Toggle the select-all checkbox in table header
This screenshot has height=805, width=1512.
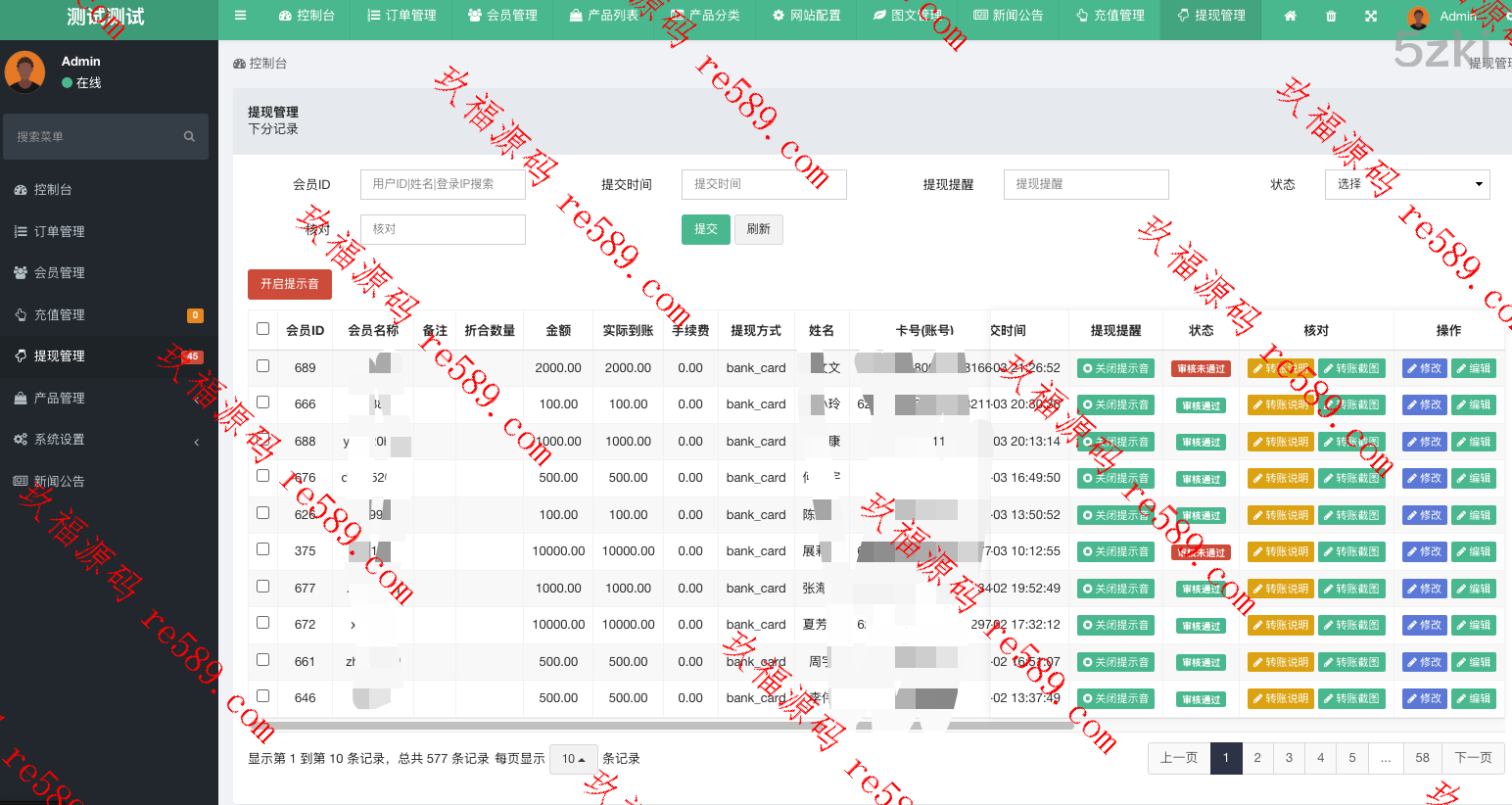pos(262,329)
